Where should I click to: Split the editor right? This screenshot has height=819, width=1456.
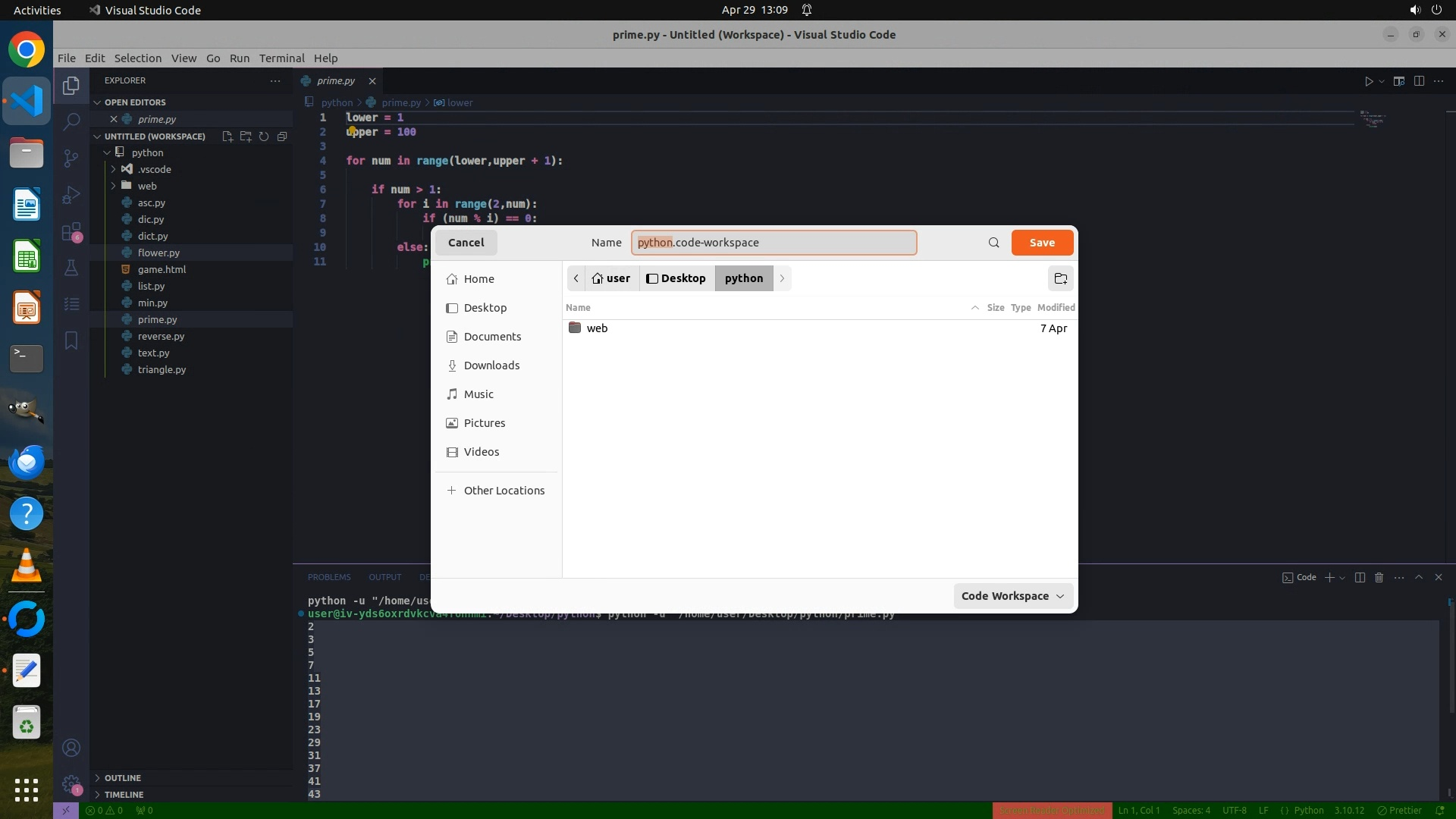click(x=1419, y=81)
